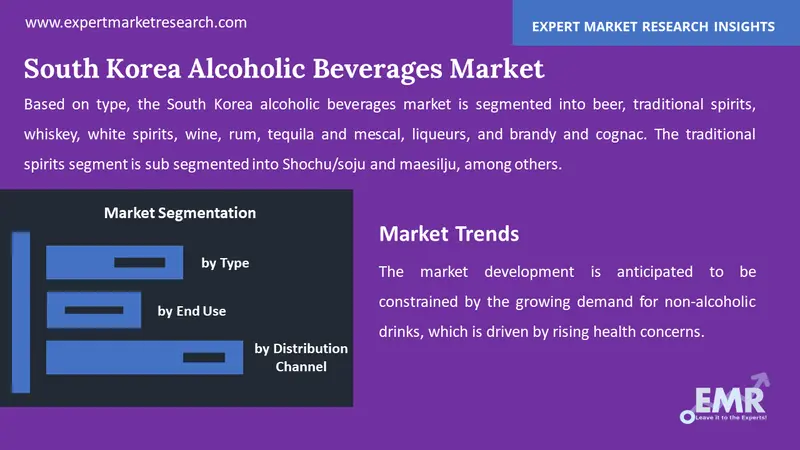Click the Market Trends paragraph about non-alcoholic drinks

pos(567,301)
